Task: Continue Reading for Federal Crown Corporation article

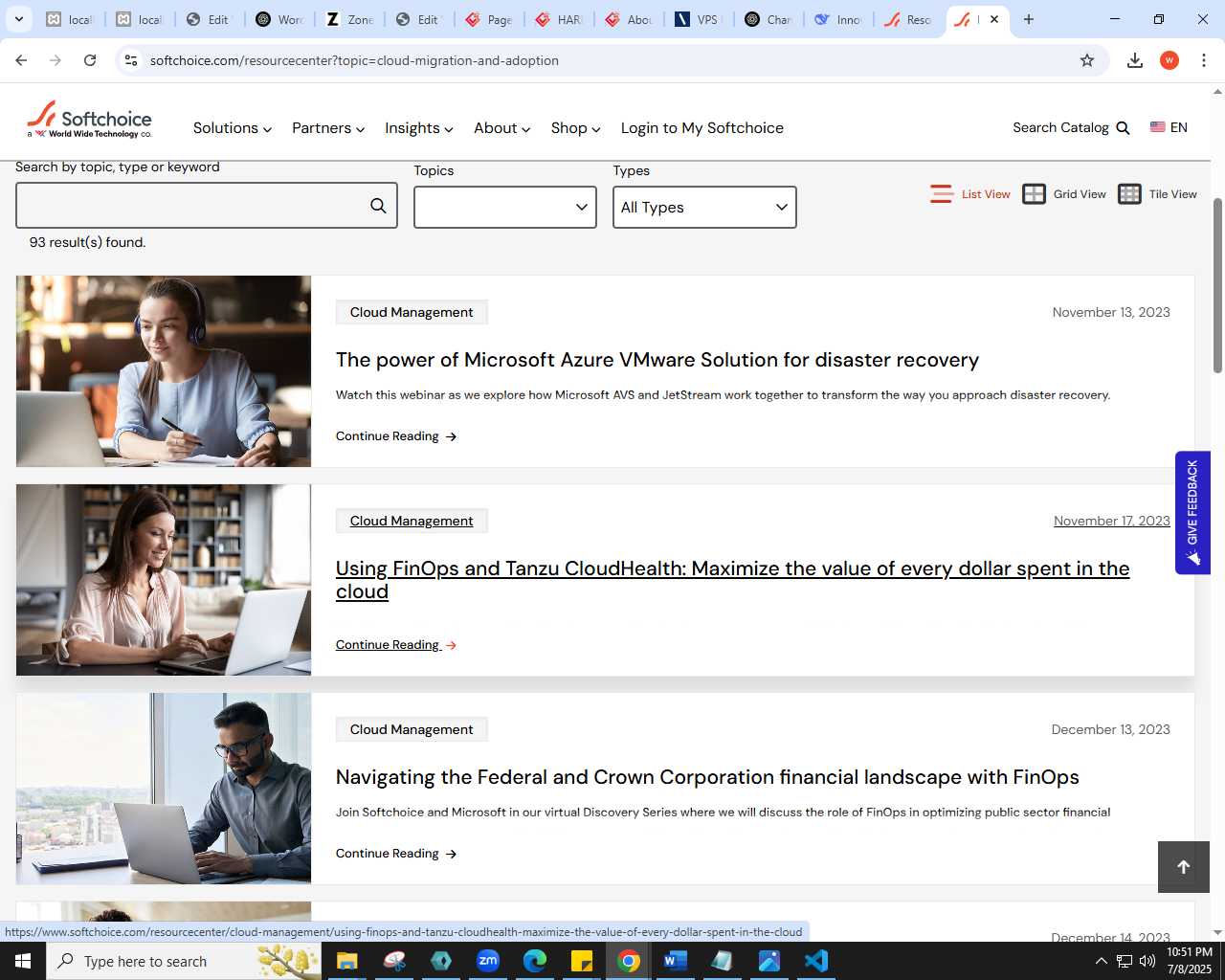Action: pyautogui.click(x=396, y=854)
